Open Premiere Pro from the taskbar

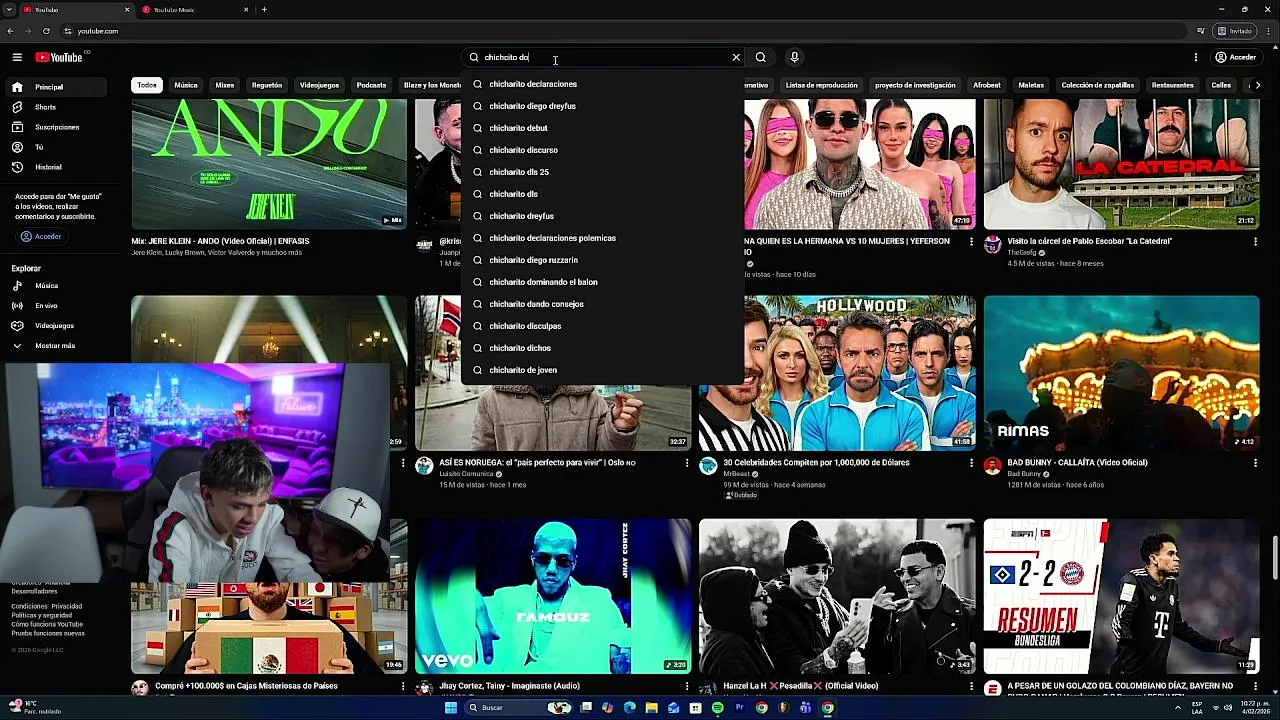click(x=740, y=708)
